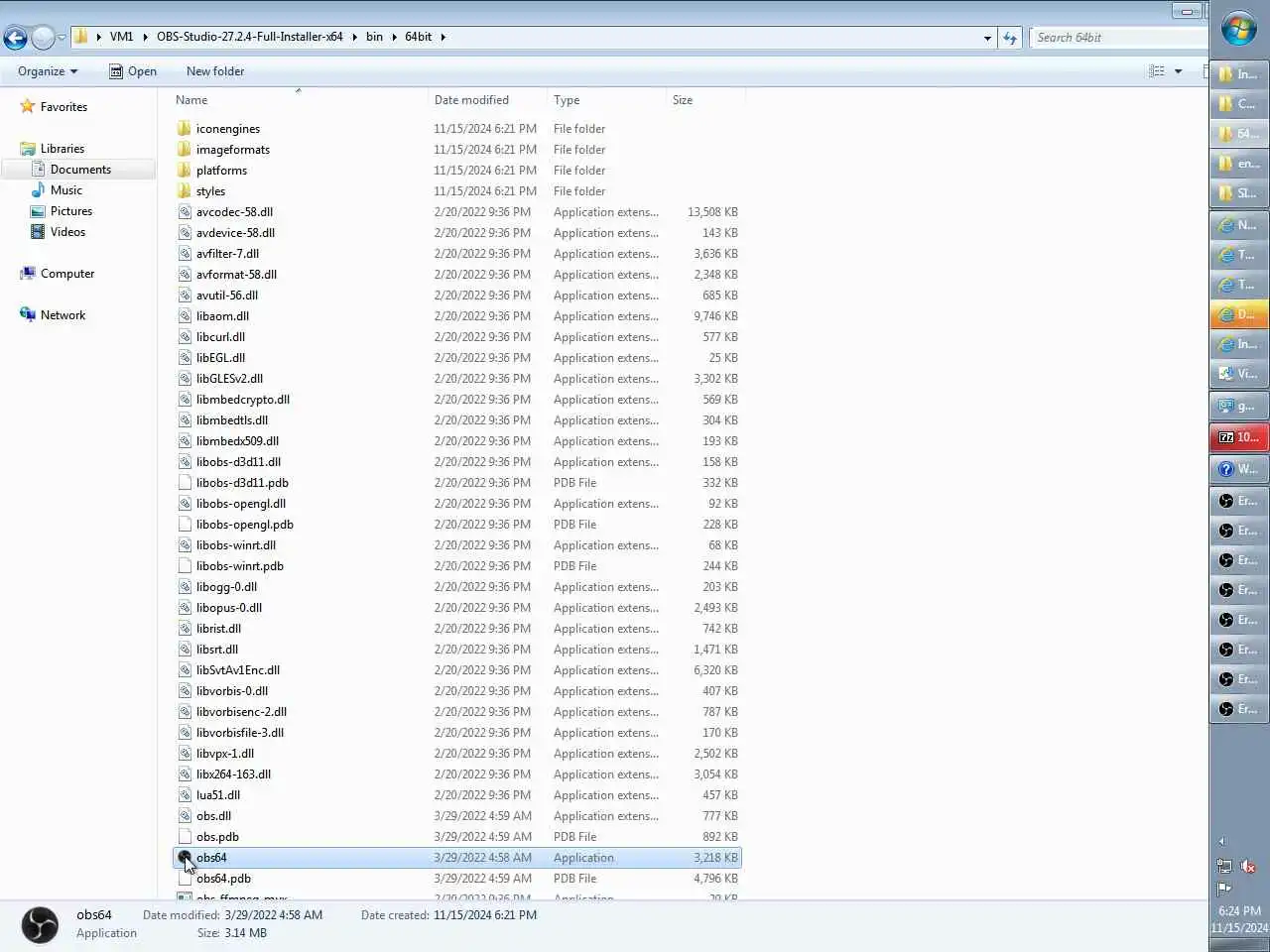Click the first OBS 'Er...' taskbar button

tap(1239, 501)
